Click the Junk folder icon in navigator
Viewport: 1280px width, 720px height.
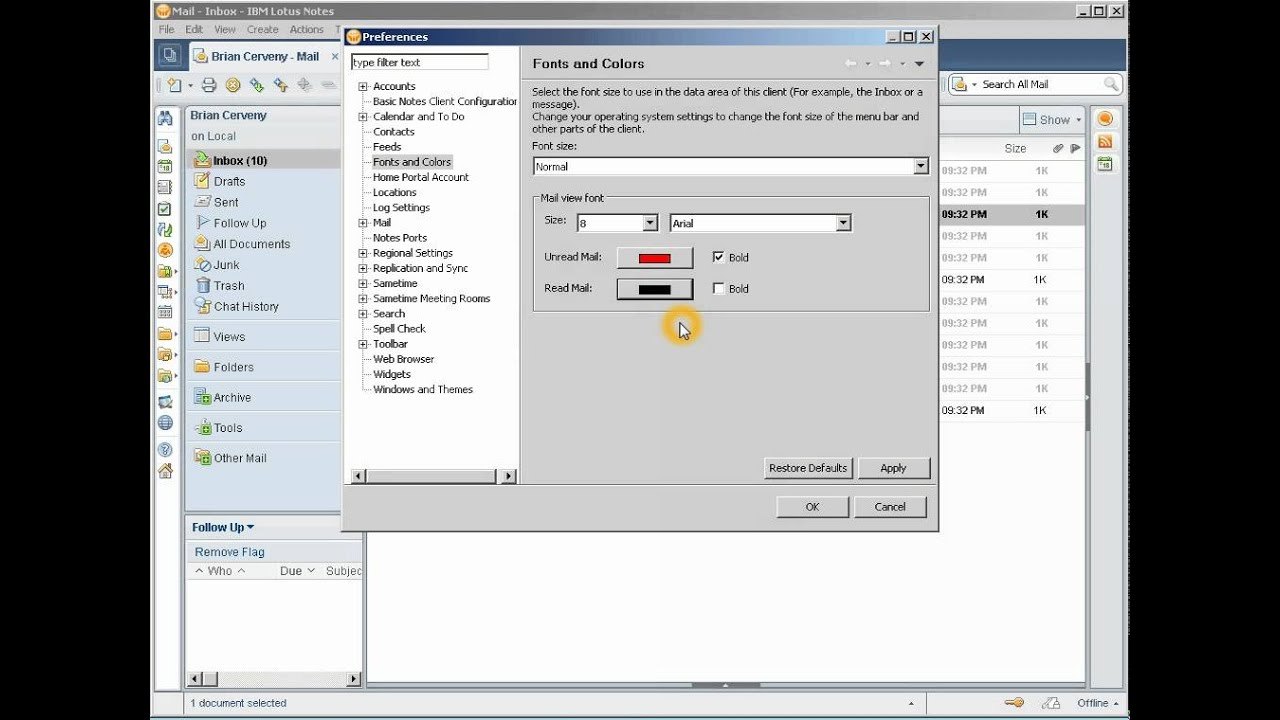202,264
